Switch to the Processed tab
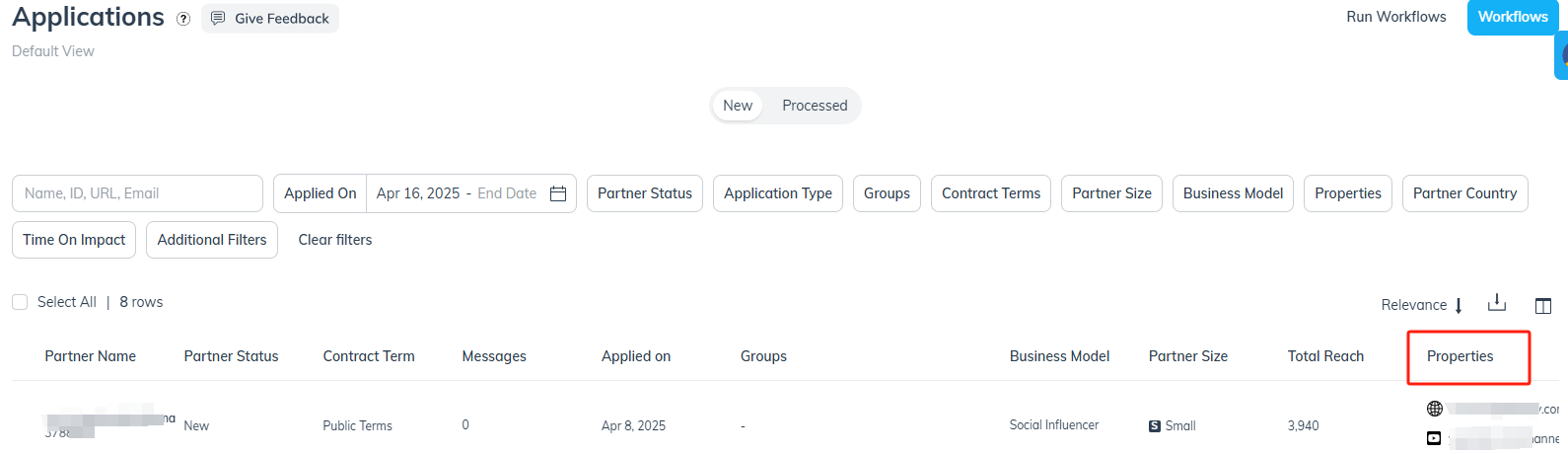Viewport: 1568px width, 454px height. coord(815,106)
